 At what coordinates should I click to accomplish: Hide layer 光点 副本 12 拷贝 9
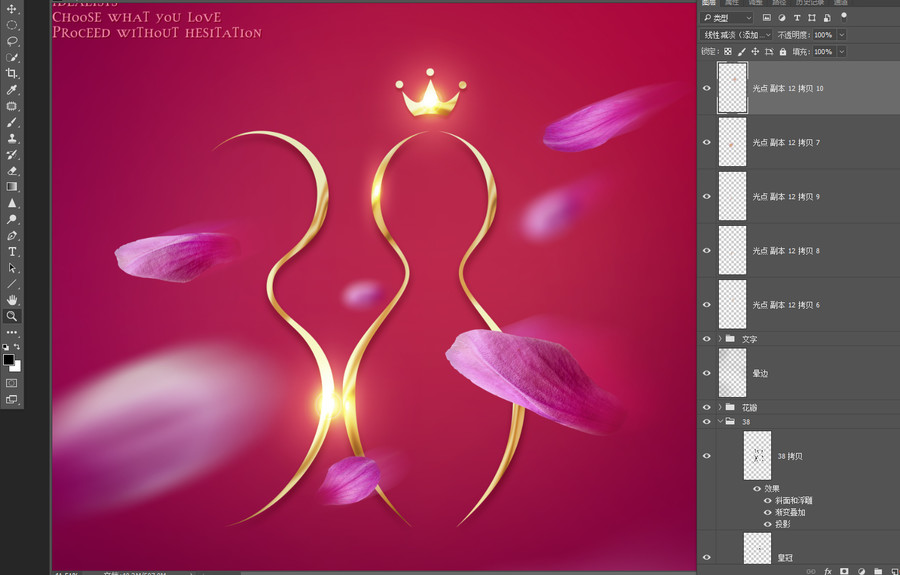tap(707, 196)
